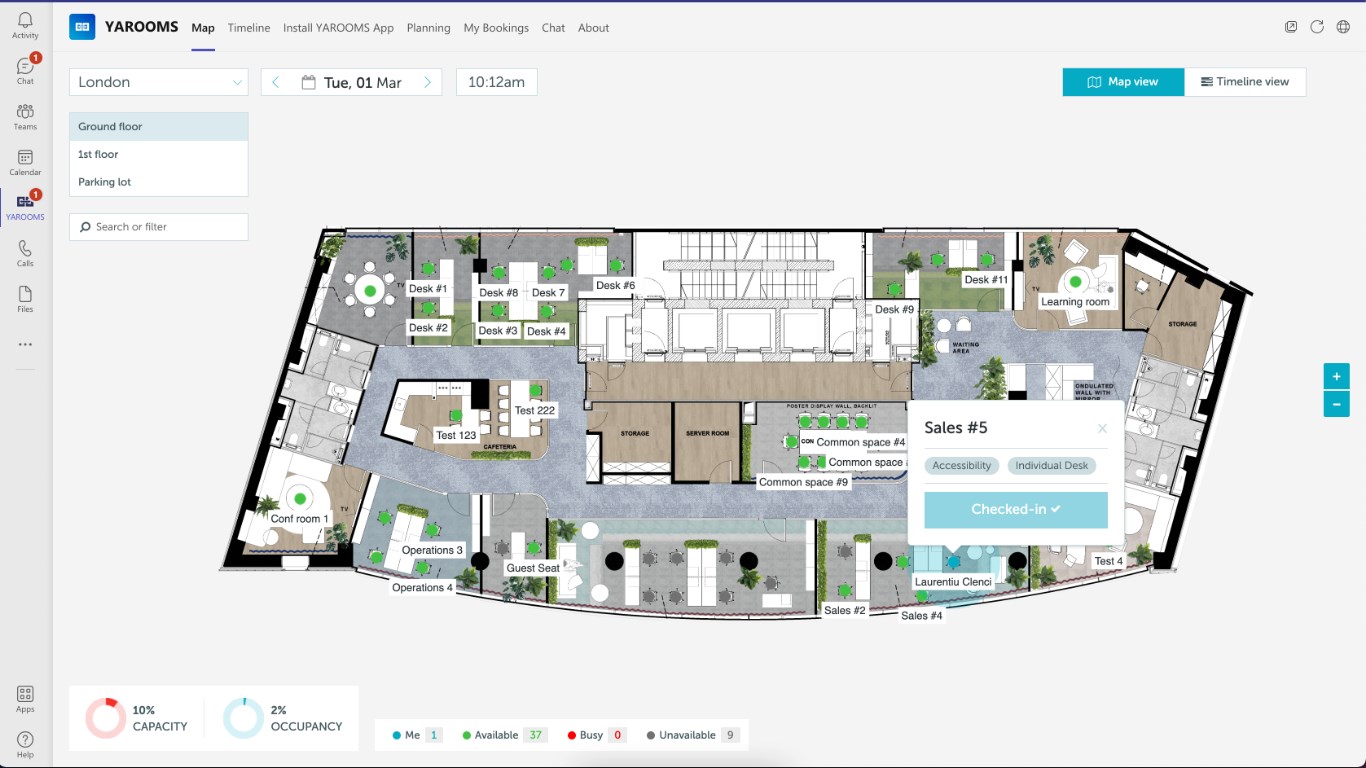1366x768 pixels.
Task: Open the globe website icon
Action: pyautogui.click(x=1343, y=27)
